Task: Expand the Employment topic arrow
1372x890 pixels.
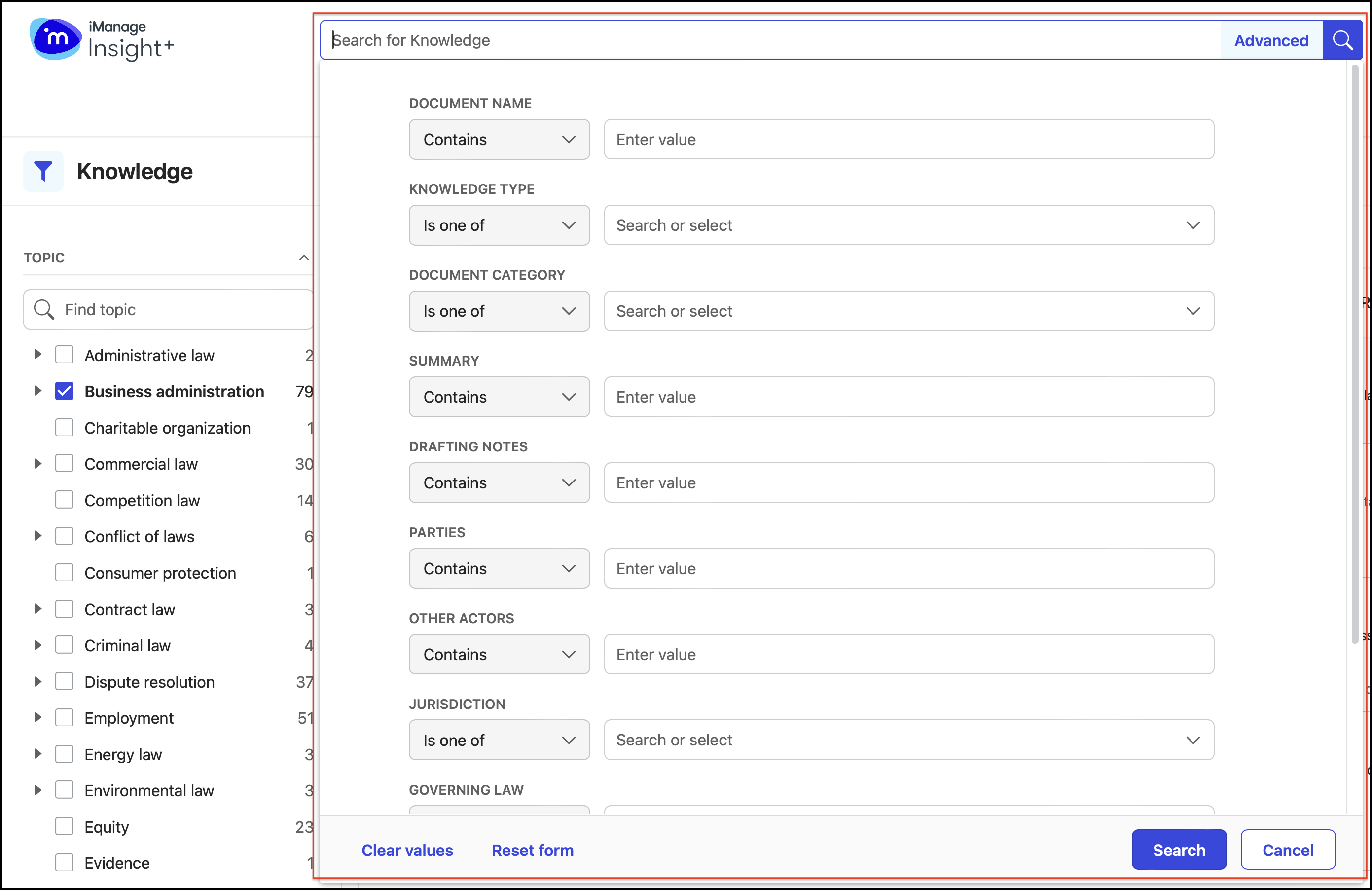Action: click(x=38, y=717)
